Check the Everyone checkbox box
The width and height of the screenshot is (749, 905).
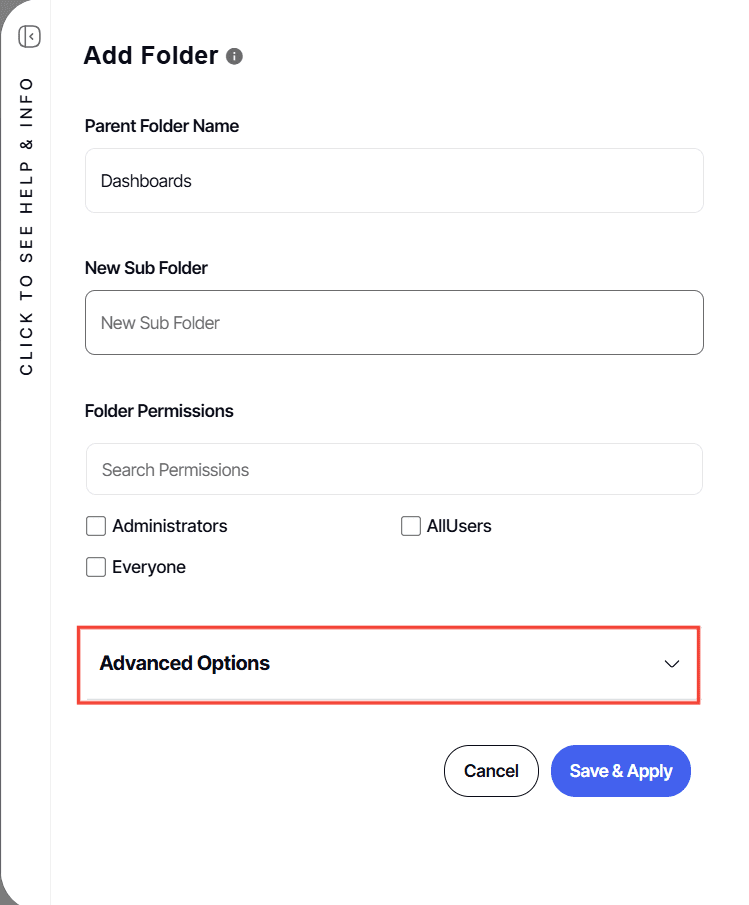96,567
